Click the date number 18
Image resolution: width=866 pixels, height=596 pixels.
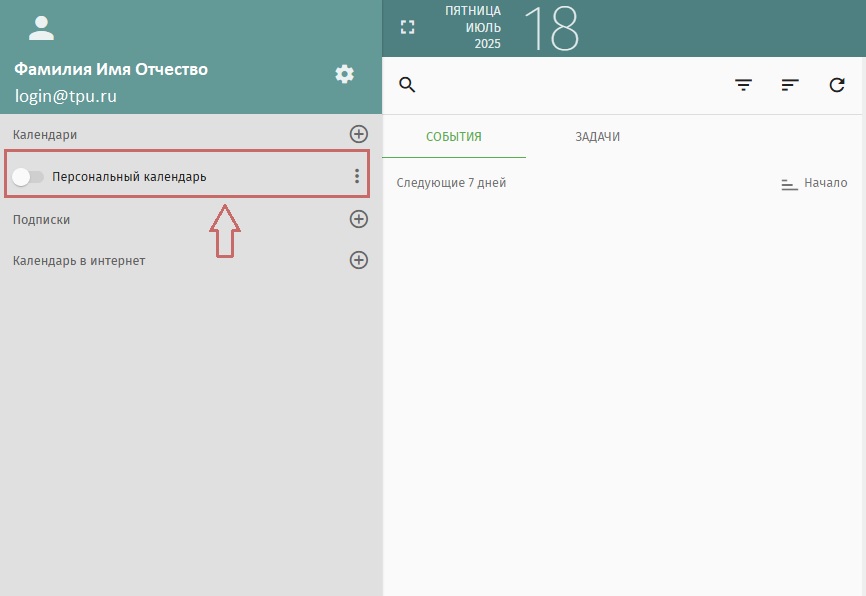(x=551, y=29)
